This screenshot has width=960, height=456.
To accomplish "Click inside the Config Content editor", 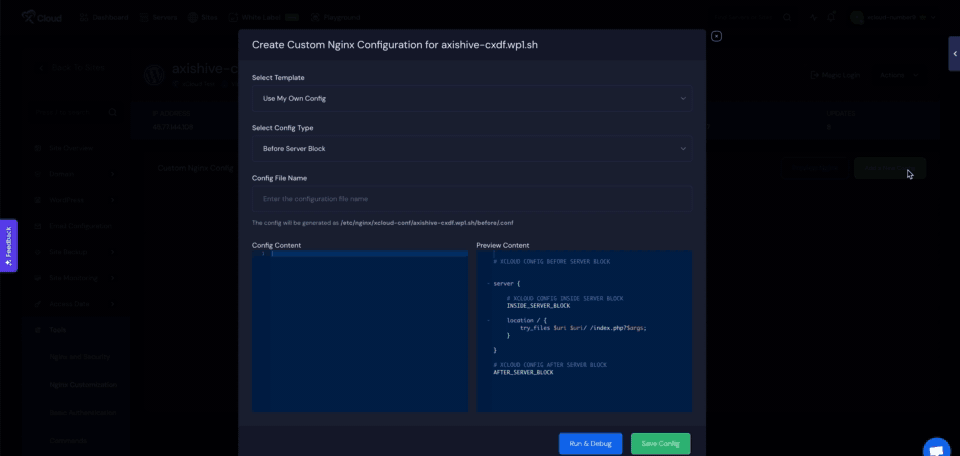I will (x=360, y=331).
